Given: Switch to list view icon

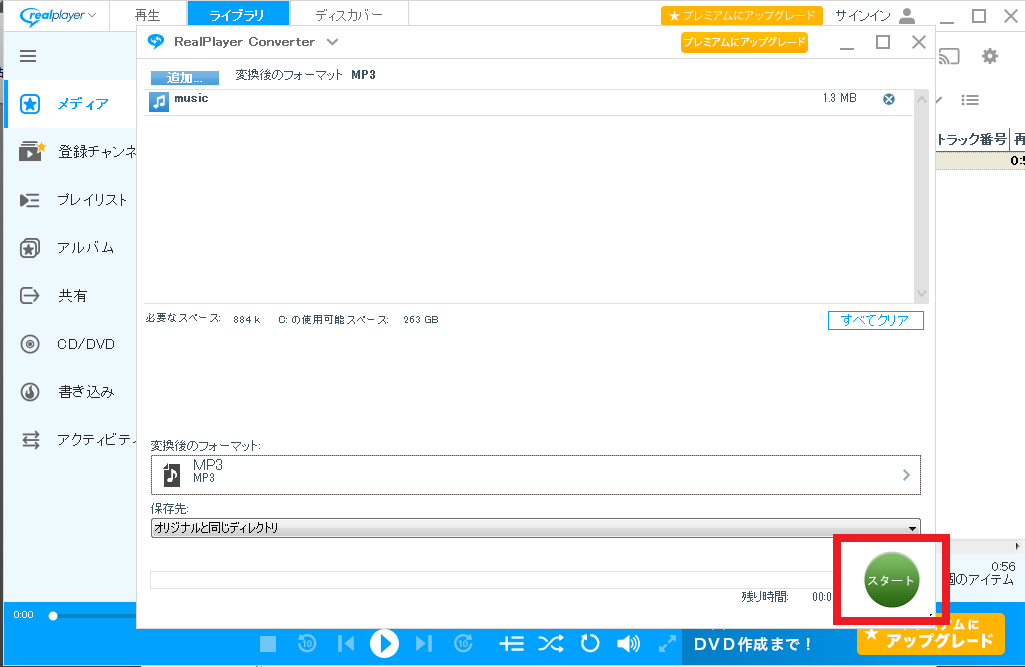Looking at the screenshot, I should coord(969,100).
